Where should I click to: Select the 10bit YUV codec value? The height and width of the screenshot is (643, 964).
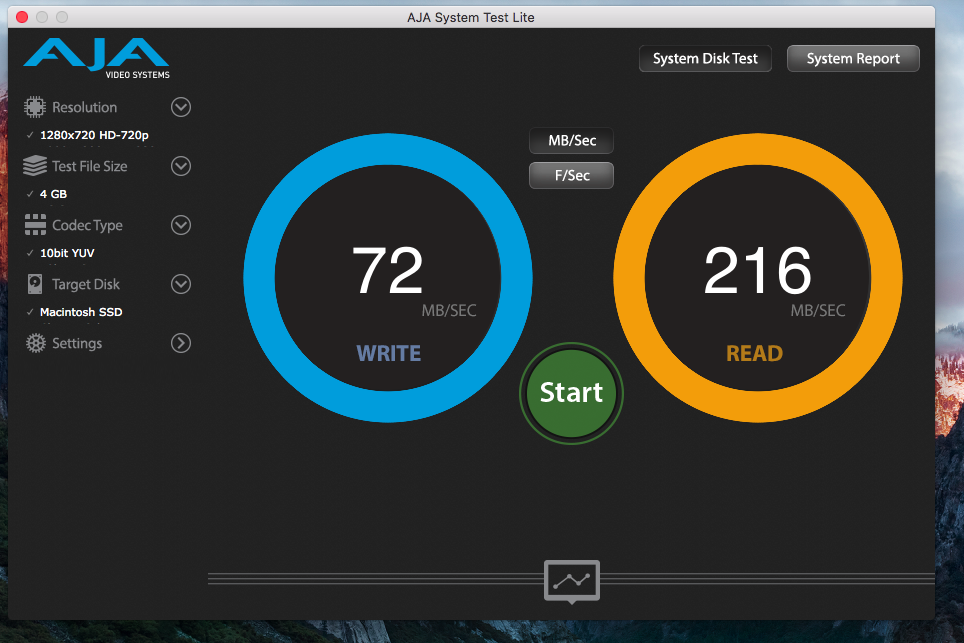click(x=67, y=253)
